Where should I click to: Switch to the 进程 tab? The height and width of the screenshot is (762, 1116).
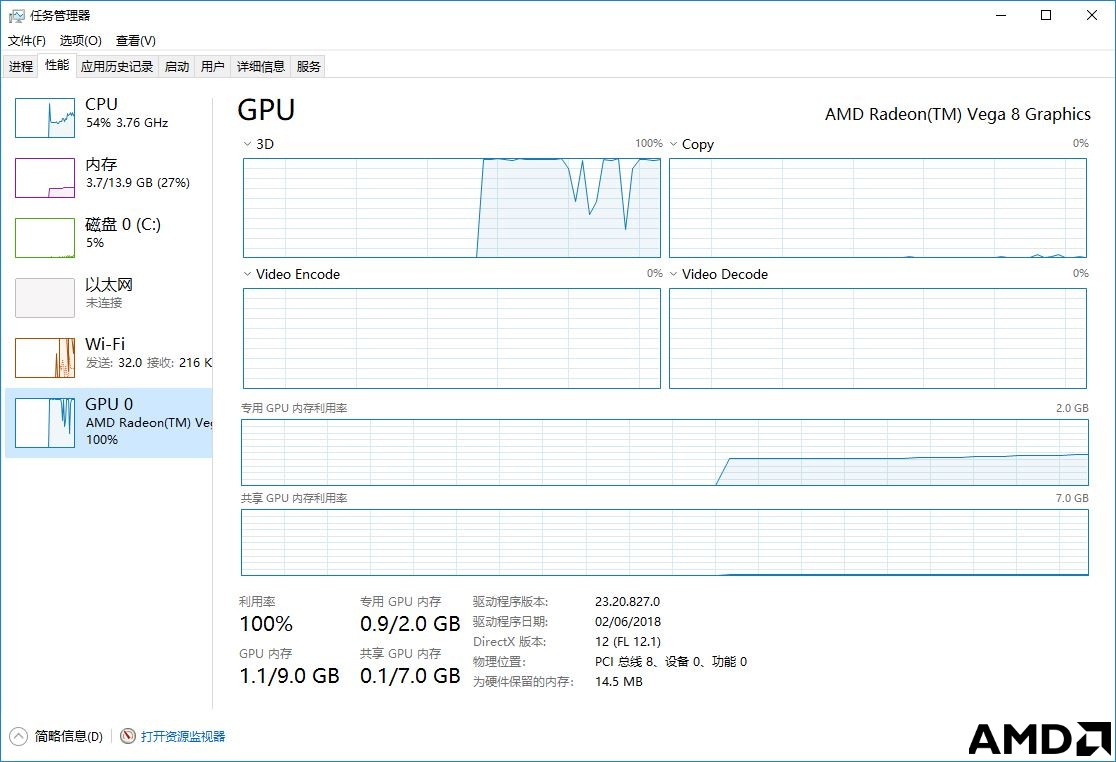[21, 66]
